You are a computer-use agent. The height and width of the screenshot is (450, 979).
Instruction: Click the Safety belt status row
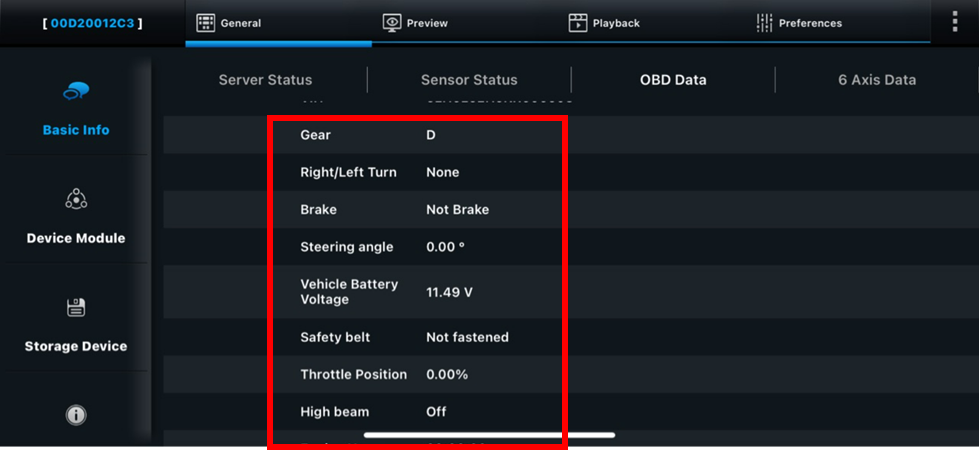pyautogui.click(x=571, y=337)
